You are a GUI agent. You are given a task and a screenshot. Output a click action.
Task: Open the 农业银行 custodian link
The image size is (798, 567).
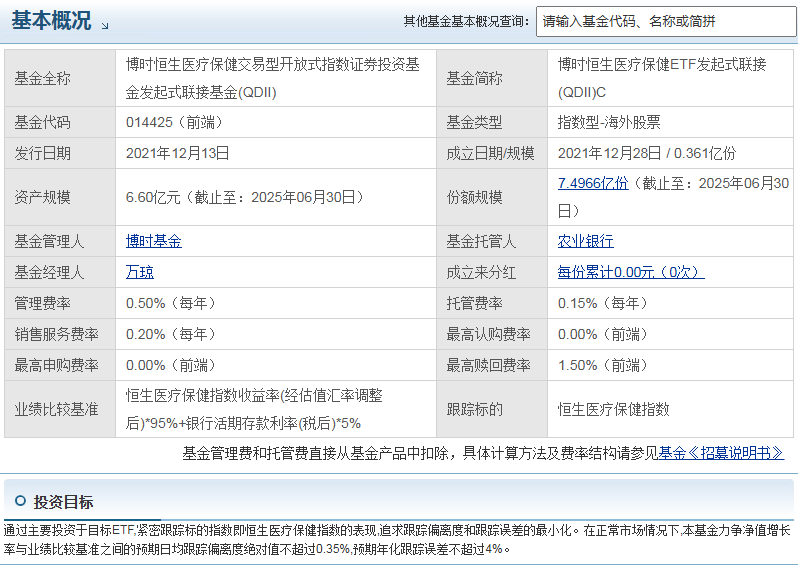point(585,241)
